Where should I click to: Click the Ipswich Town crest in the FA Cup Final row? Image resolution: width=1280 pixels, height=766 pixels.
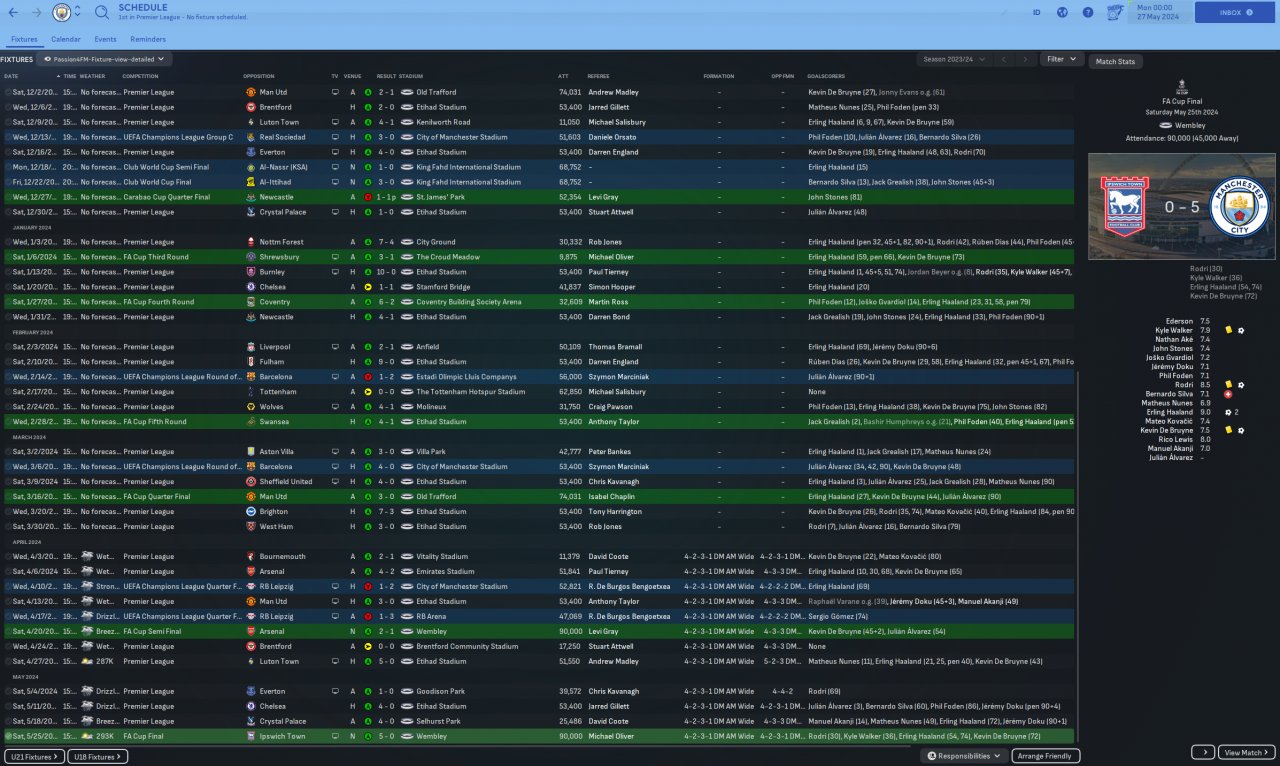pos(251,736)
